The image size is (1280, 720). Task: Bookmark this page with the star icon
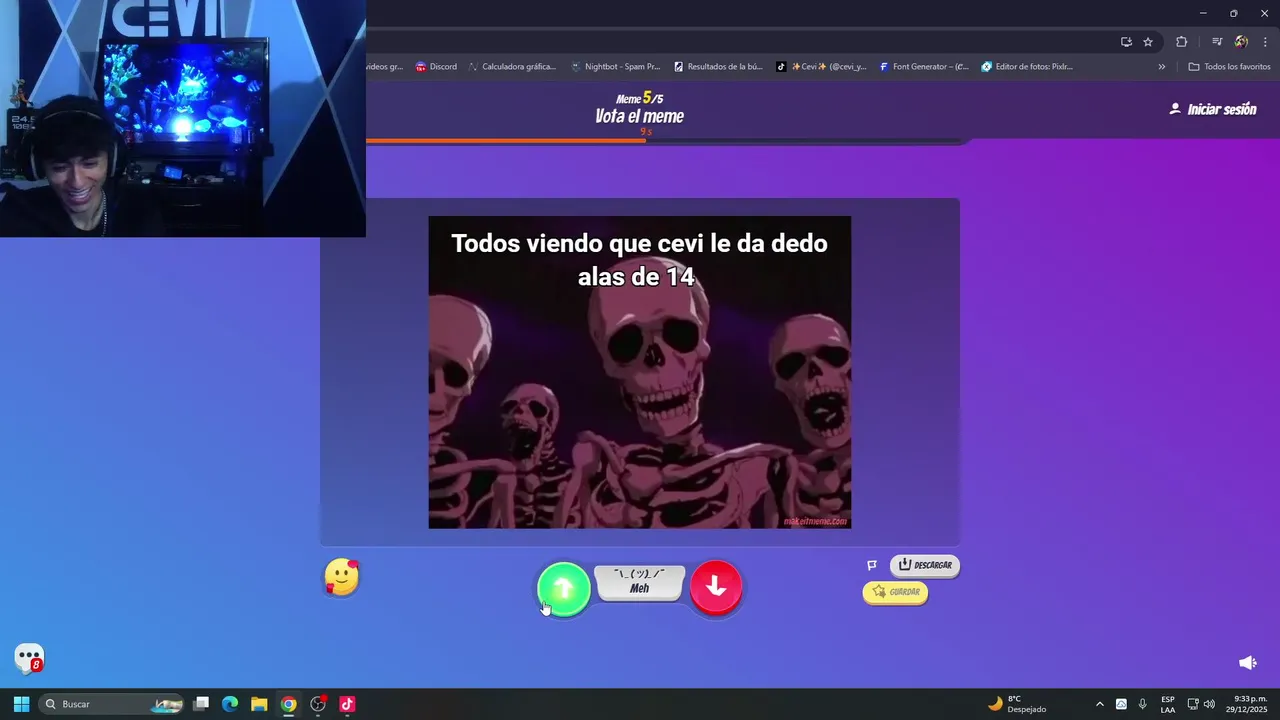click(x=1148, y=42)
